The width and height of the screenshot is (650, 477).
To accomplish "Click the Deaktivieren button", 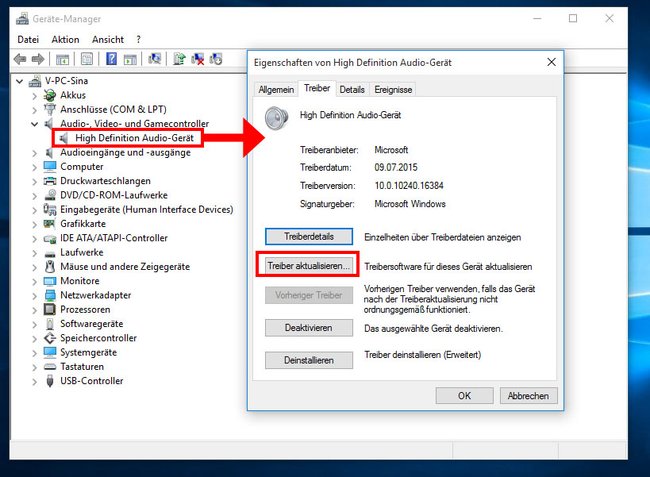I will (x=309, y=328).
